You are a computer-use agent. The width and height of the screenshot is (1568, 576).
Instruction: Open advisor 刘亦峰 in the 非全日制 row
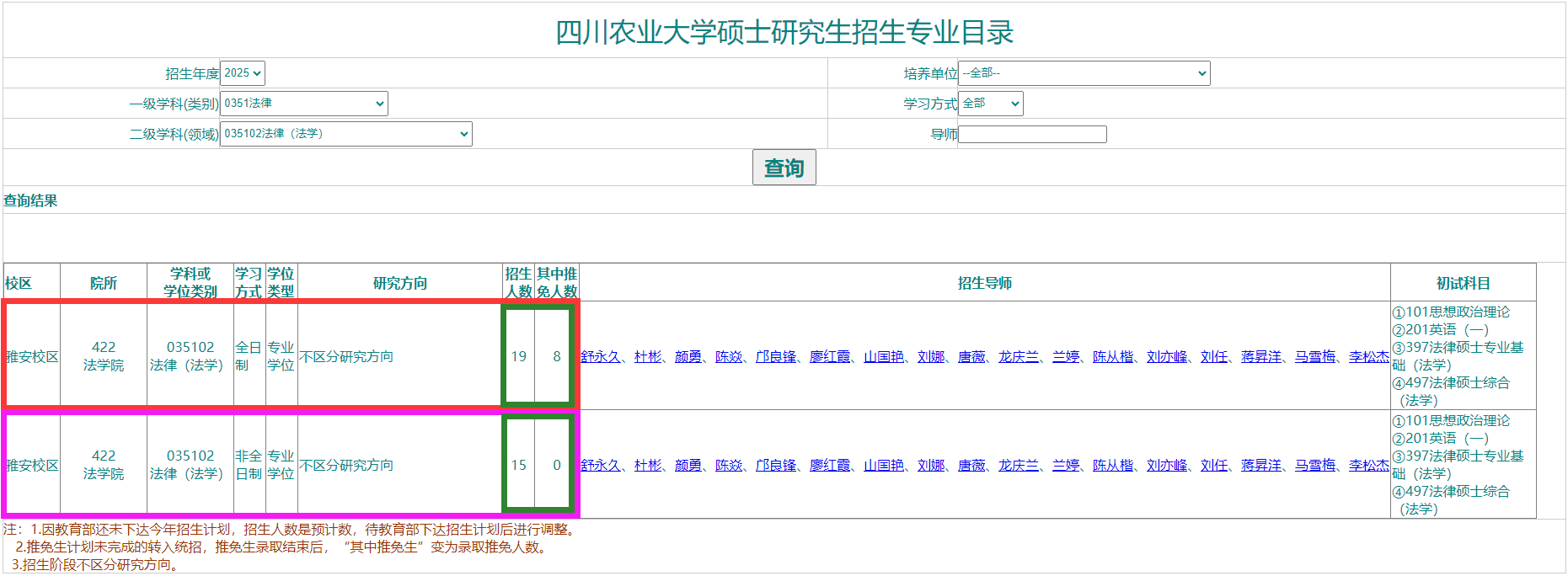click(1167, 466)
